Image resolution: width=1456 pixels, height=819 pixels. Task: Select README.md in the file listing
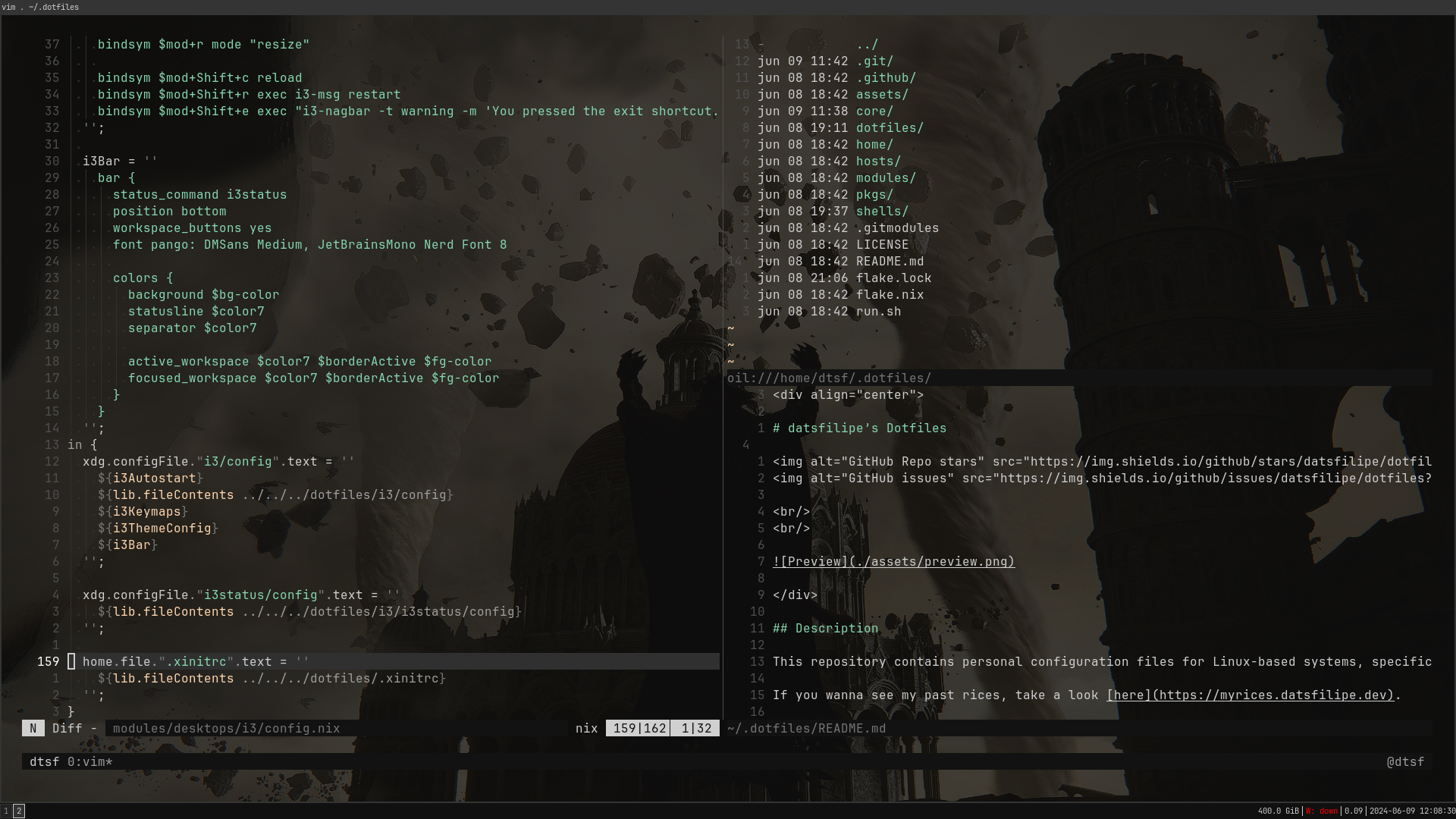tap(890, 262)
